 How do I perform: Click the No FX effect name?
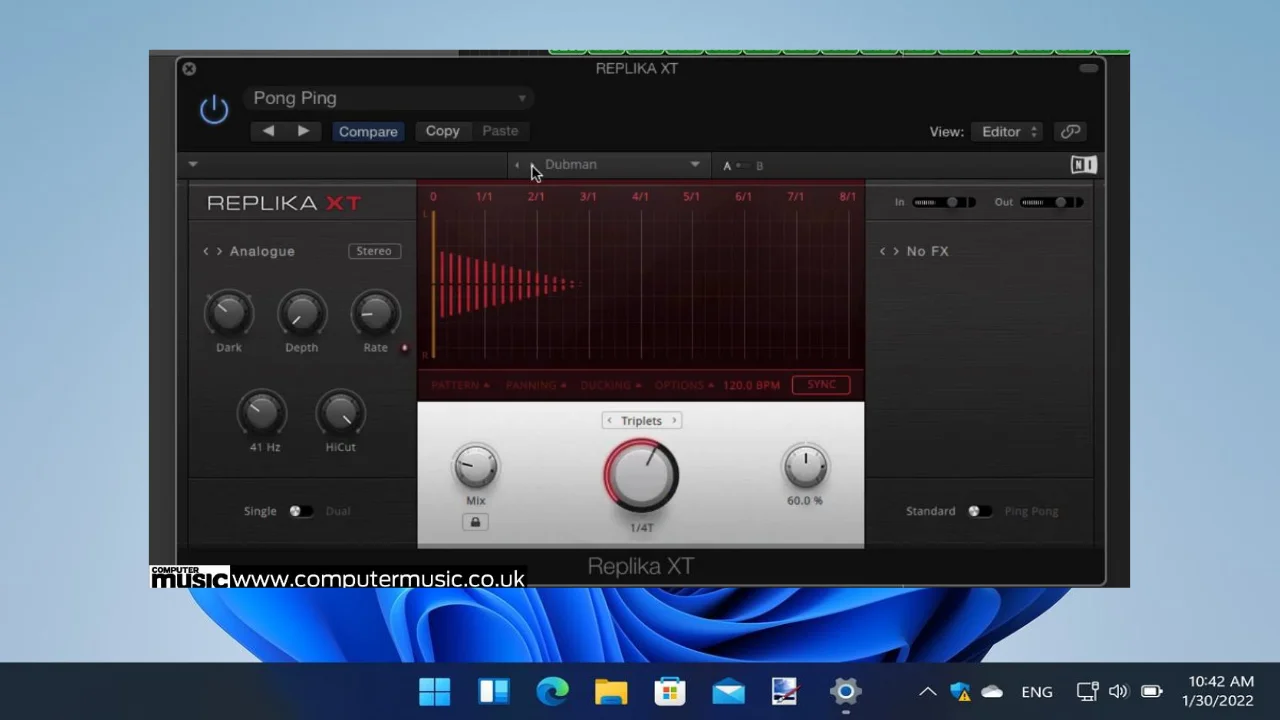(x=927, y=251)
